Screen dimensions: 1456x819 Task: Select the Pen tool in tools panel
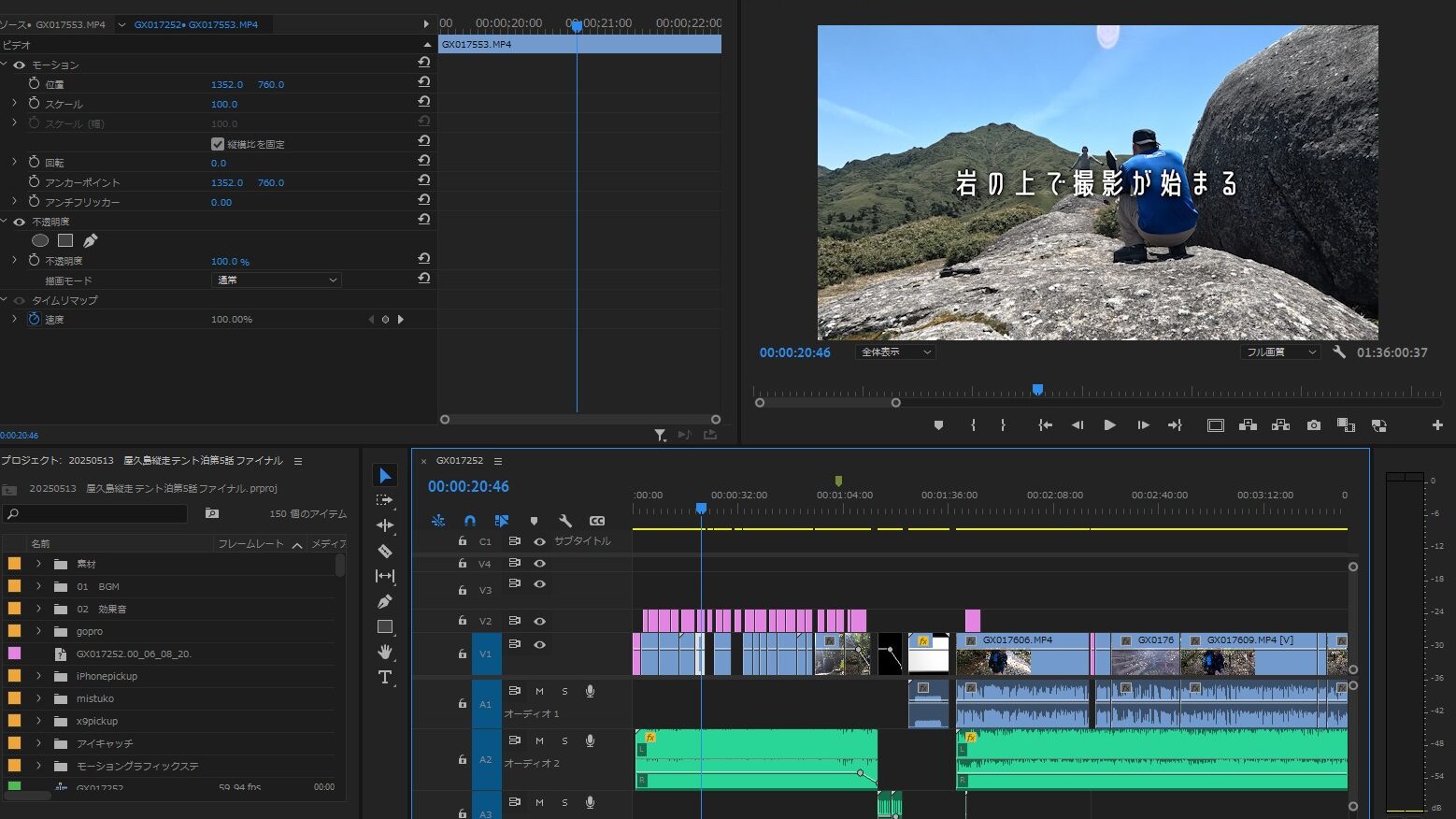point(384,602)
